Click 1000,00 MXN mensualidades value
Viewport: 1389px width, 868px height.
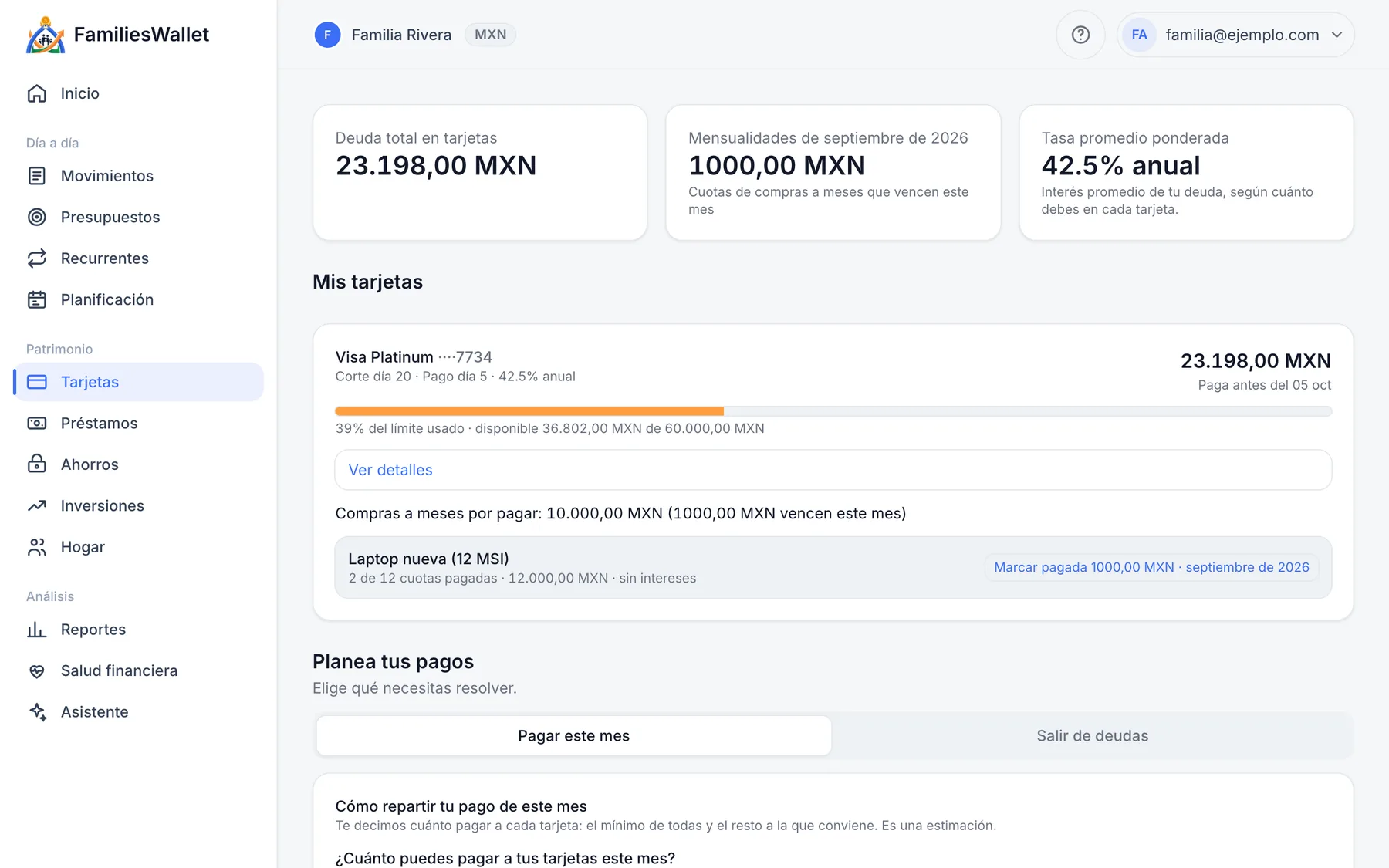(777, 166)
